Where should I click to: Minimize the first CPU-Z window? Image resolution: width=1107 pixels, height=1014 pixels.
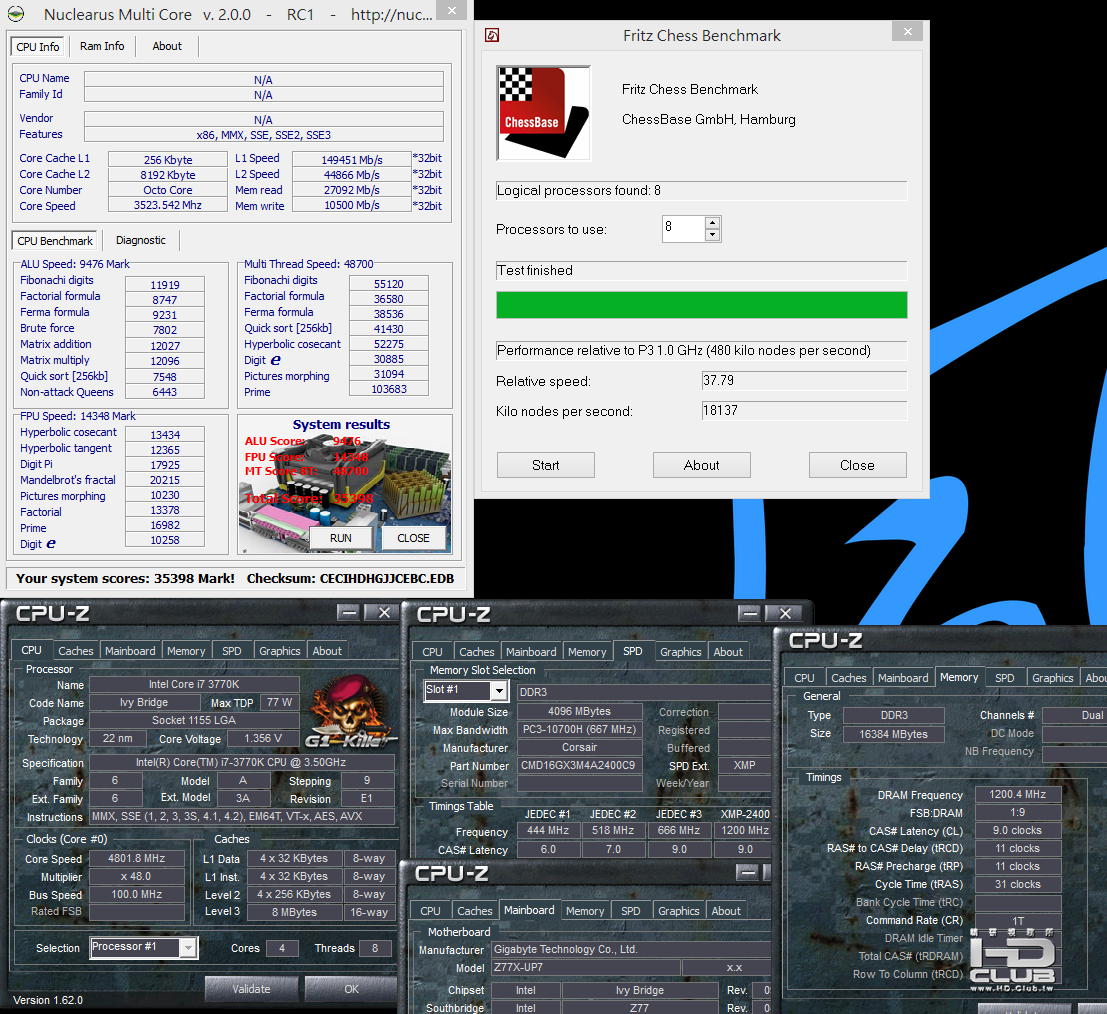click(348, 612)
